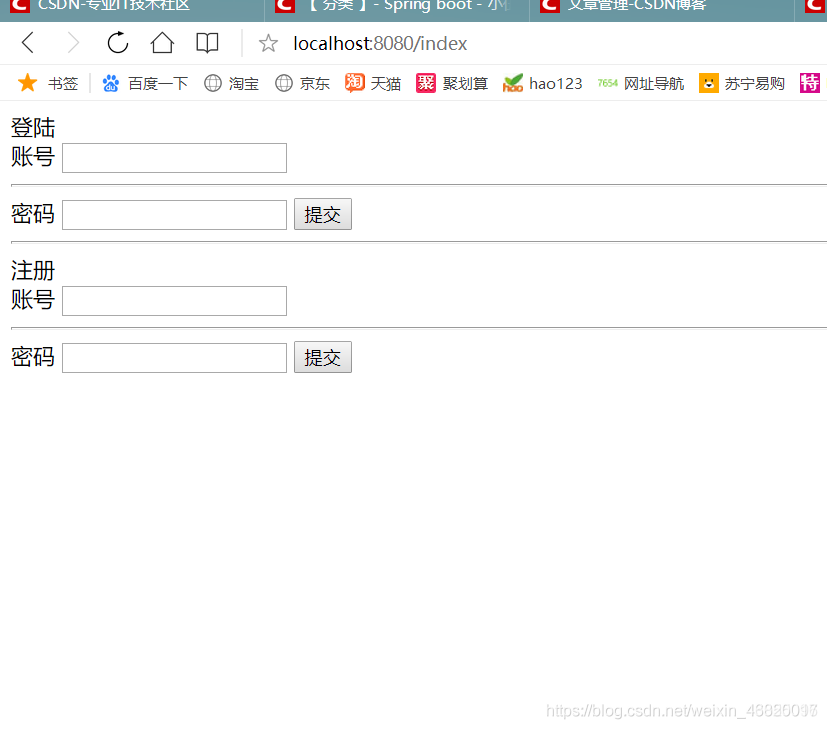Bookmark this page with the star icon
Image resolution: width=827 pixels, height=729 pixels.
tap(268, 43)
